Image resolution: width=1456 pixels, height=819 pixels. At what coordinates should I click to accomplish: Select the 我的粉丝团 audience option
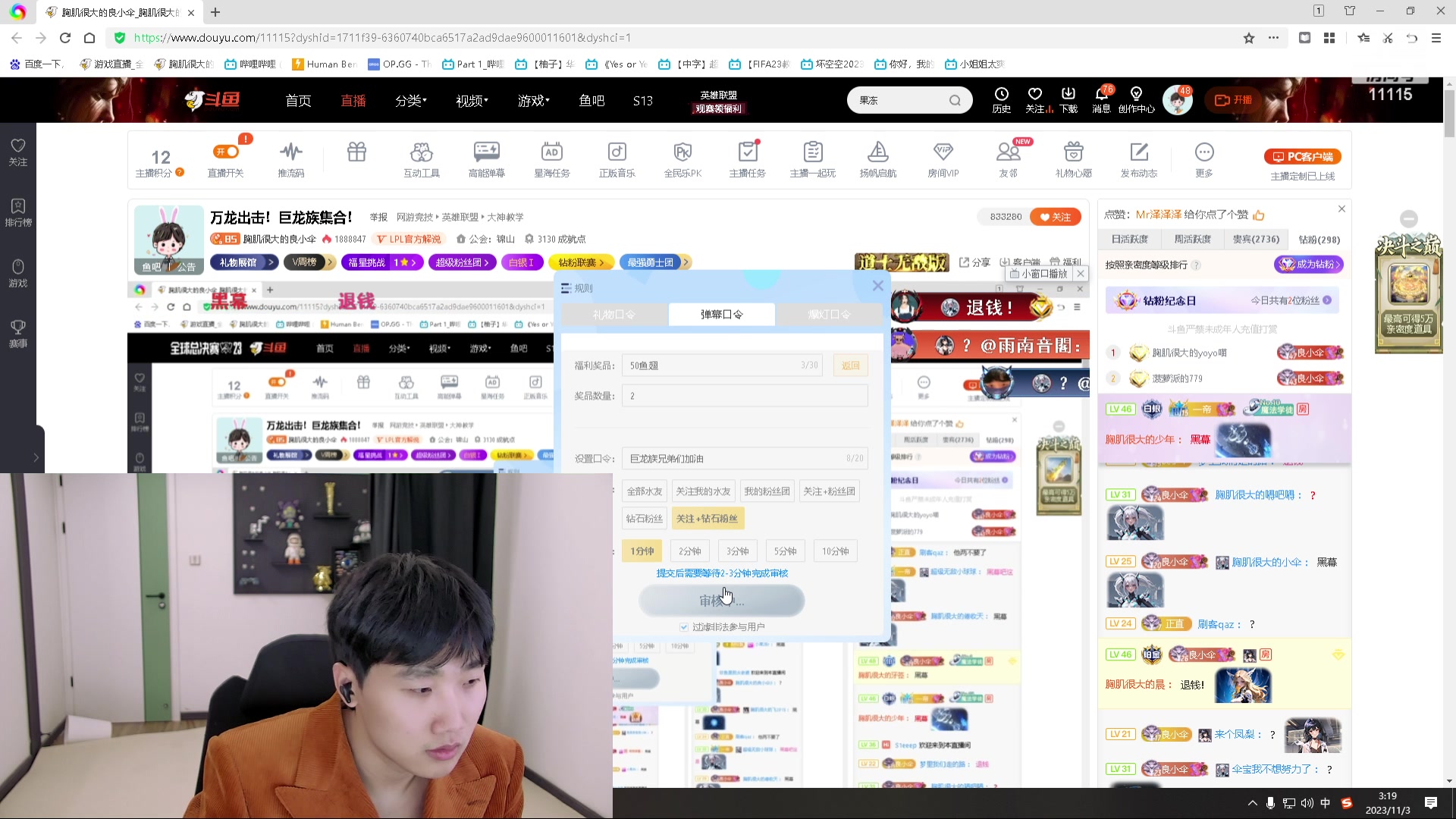pos(767,491)
